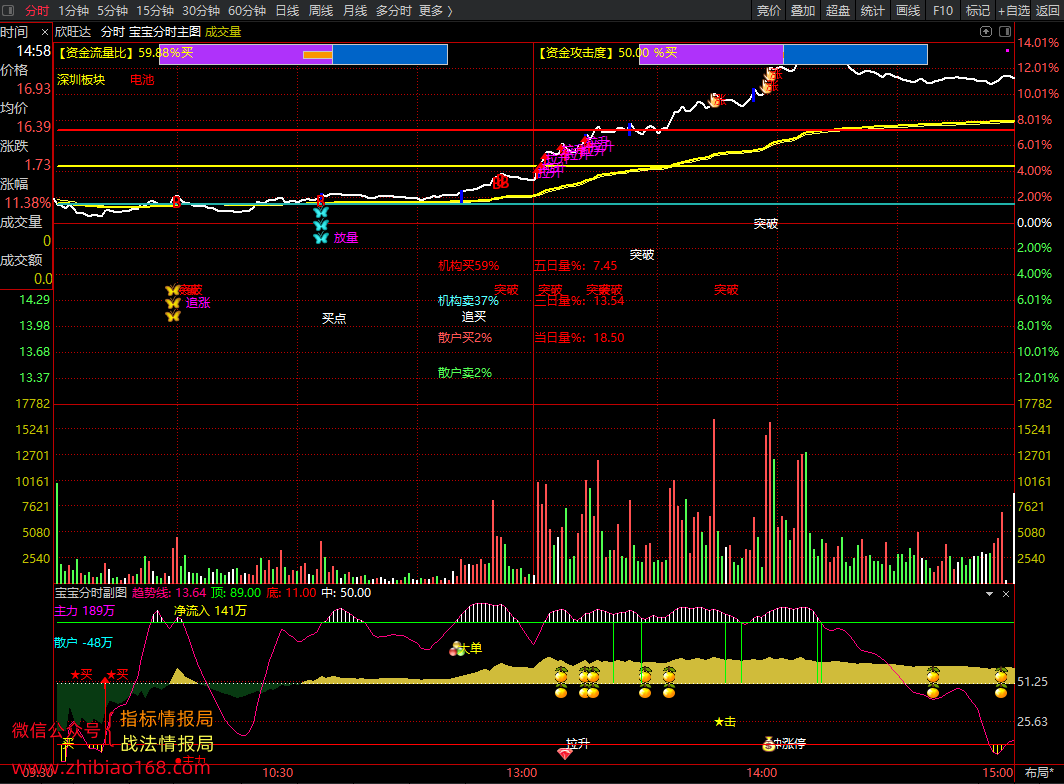Viewport: 1064px width, 784px height.
Task: Click the 标记 mark button
Action: coord(978,10)
